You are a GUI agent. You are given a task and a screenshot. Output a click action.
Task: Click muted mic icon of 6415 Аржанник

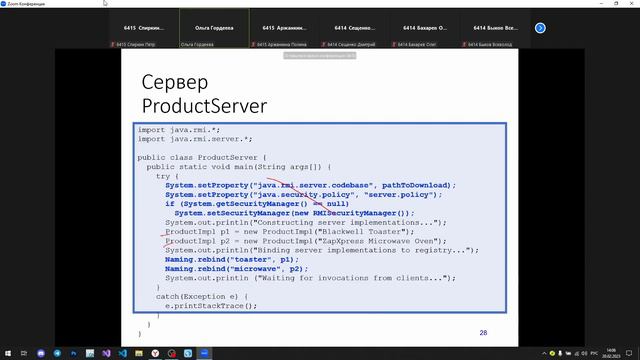coord(253,44)
